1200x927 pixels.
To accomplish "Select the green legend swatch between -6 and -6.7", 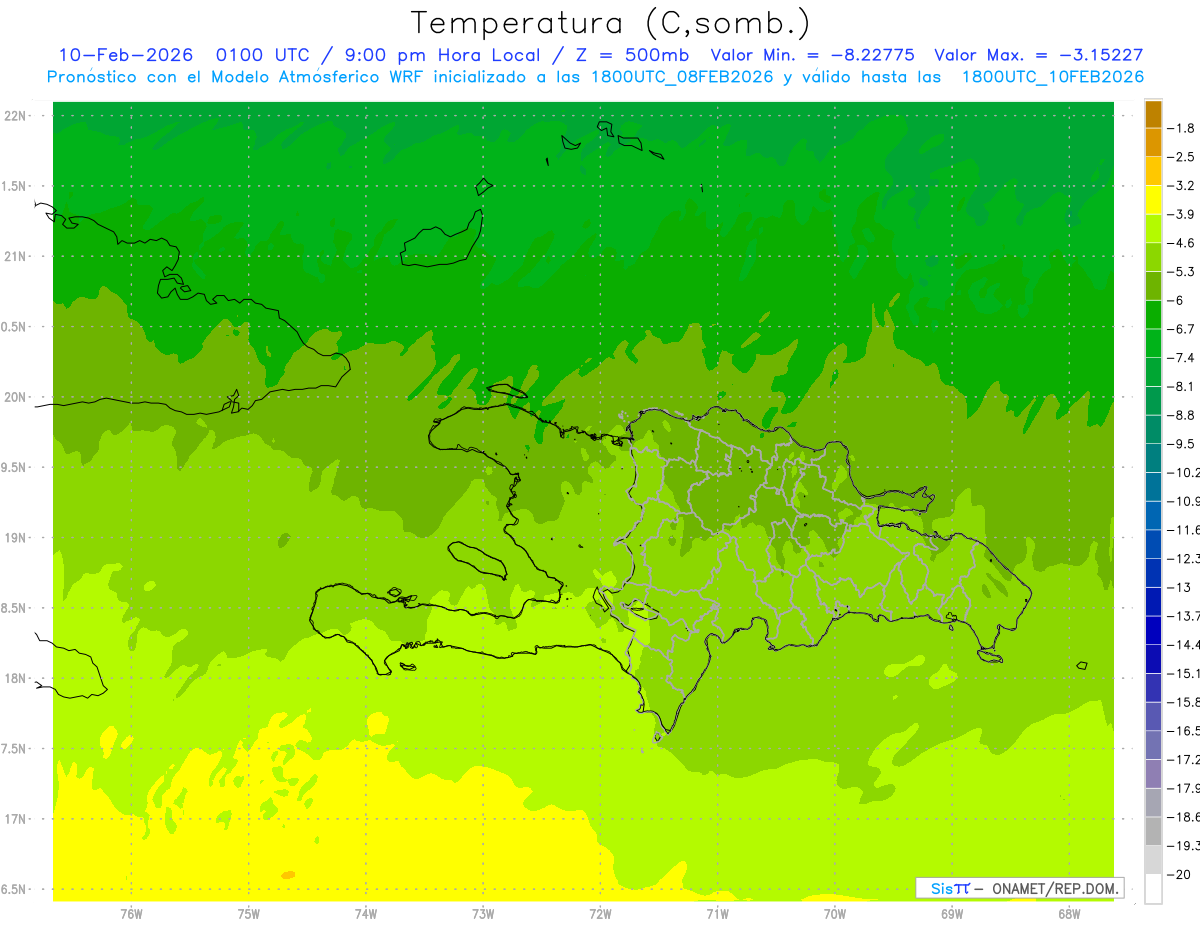I will click(x=1153, y=315).
